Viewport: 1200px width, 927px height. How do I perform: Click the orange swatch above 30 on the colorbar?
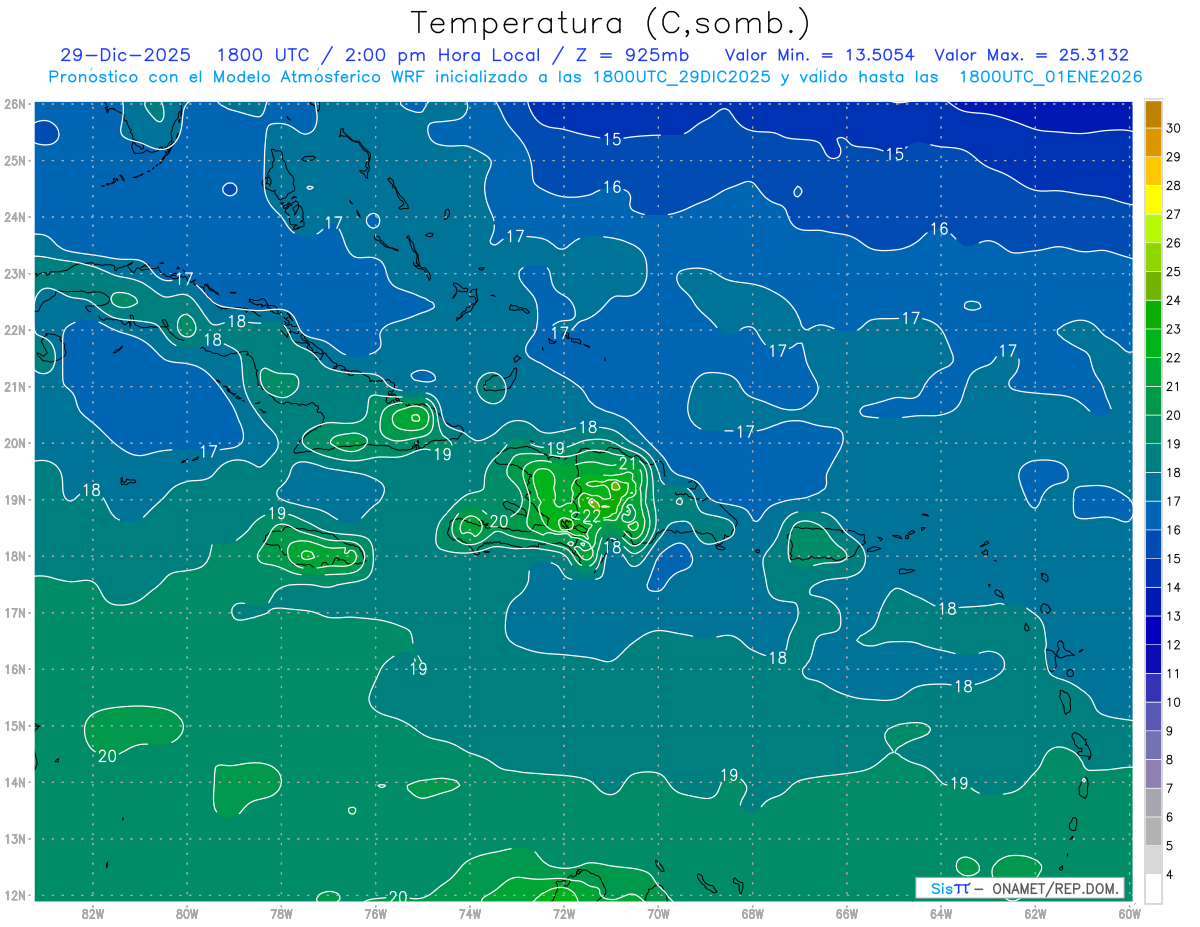tap(1153, 114)
